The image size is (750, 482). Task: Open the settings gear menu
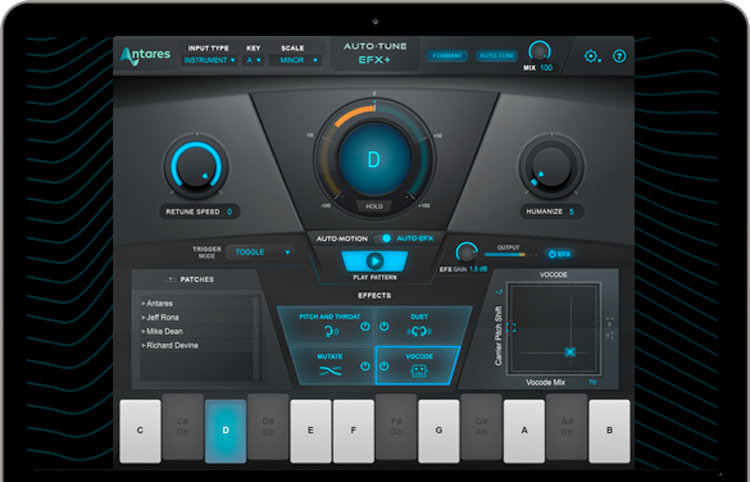pos(591,56)
